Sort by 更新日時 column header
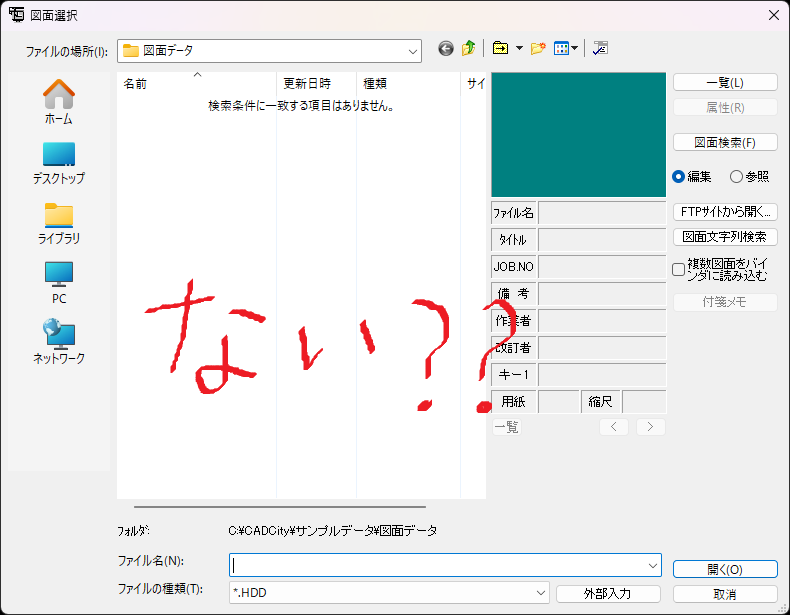Viewport: 790px width, 615px height. [307, 84]
